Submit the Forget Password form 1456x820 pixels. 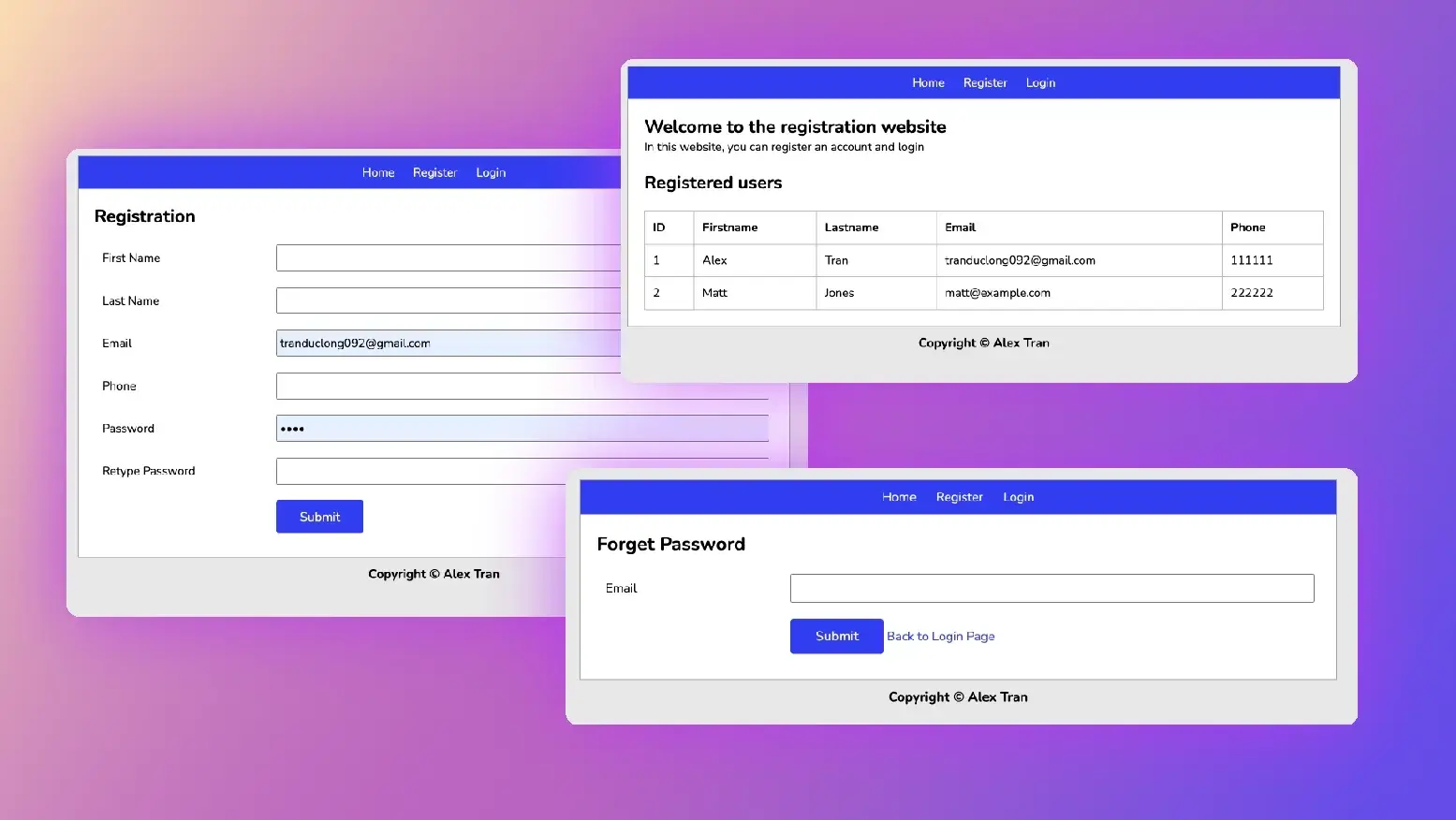tap(837, 636)
